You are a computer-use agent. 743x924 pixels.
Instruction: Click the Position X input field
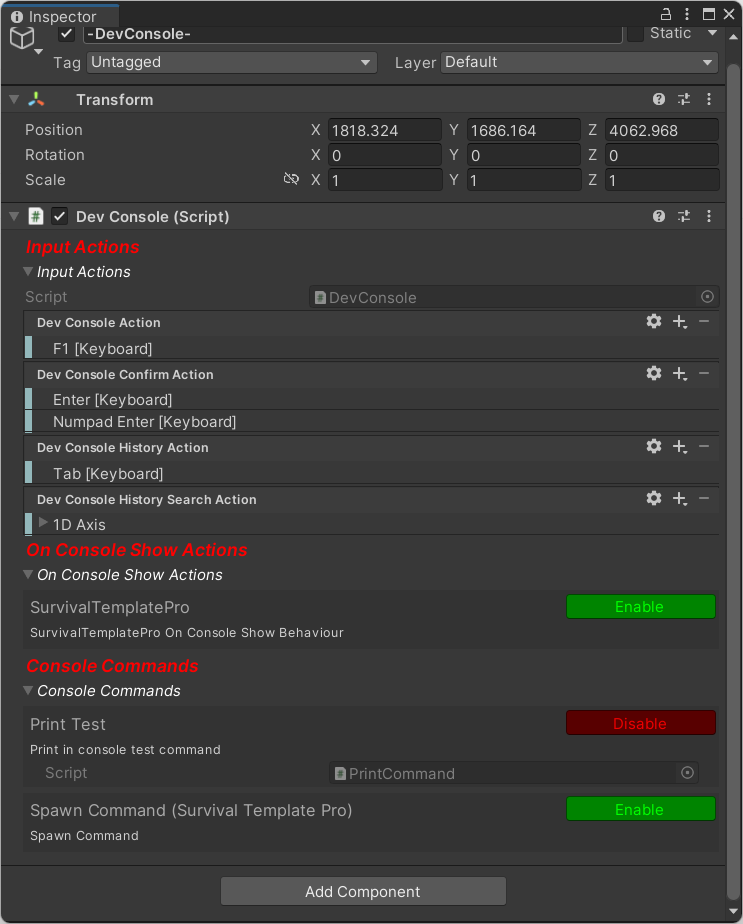[x=384, y=130]
